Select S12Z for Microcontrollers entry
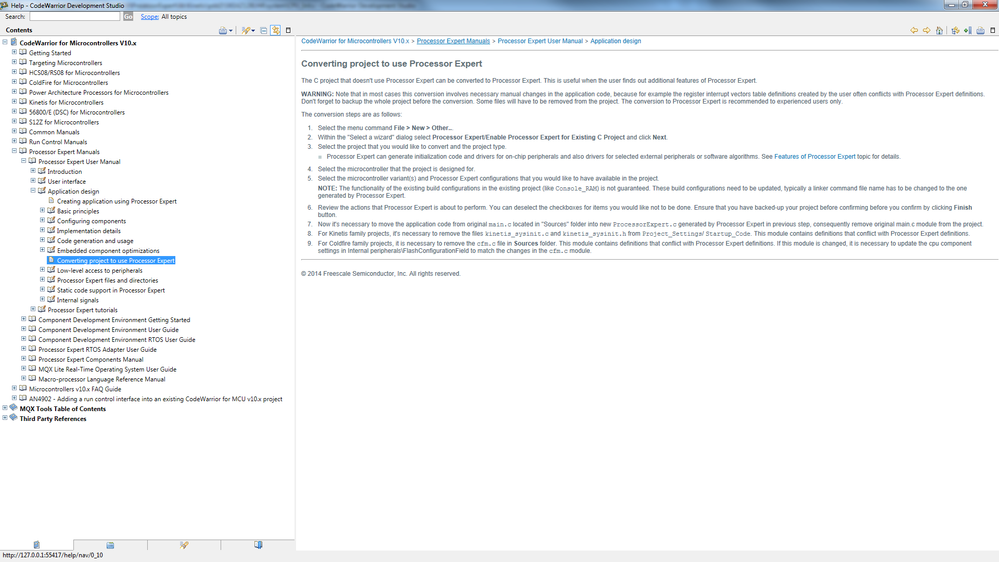This screenshot has width=999, height=562. coord(64,122)
